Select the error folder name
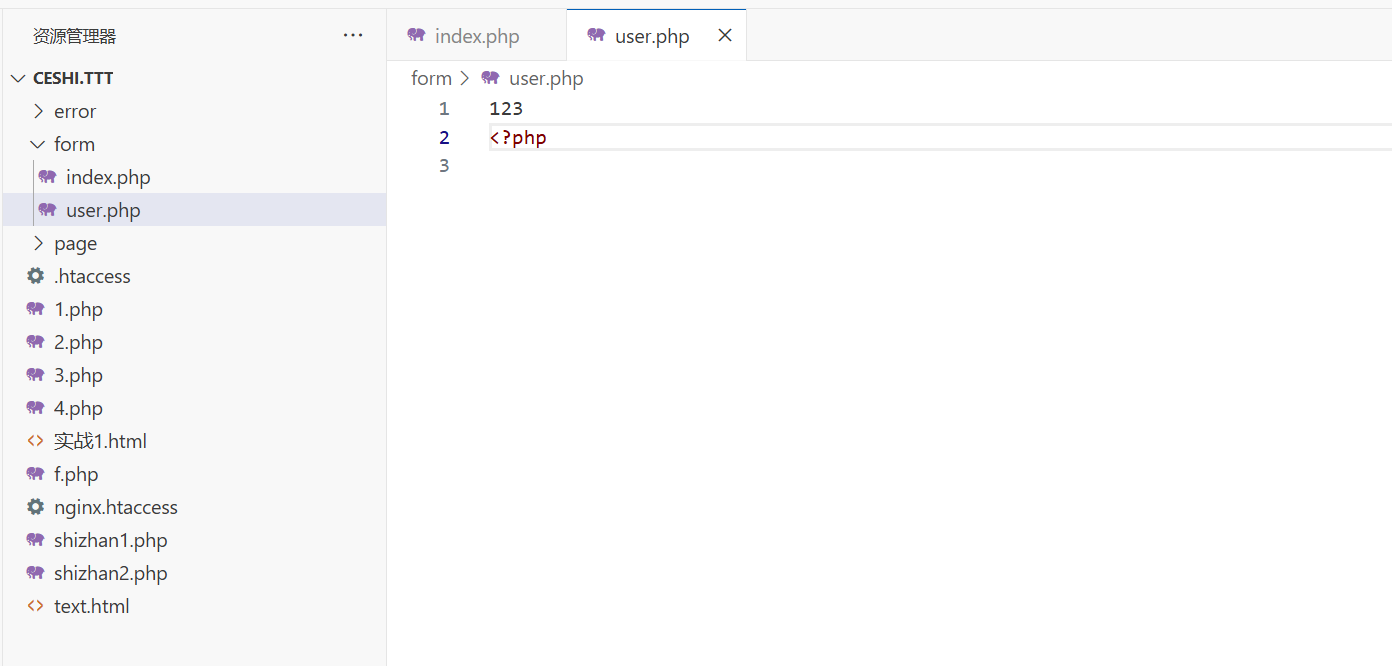The height and width of the screenshot is (666, 1392). click(75, 111)
